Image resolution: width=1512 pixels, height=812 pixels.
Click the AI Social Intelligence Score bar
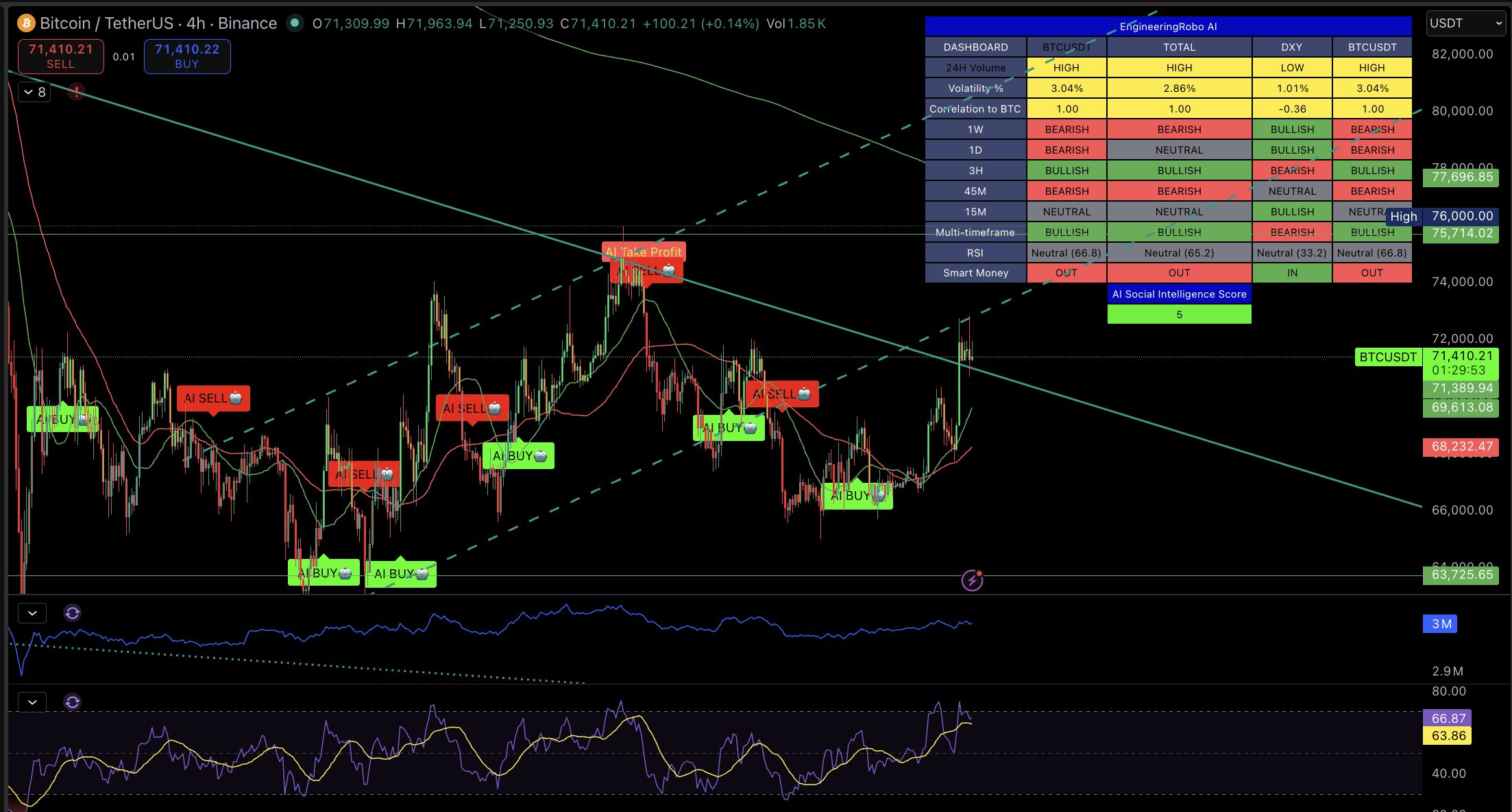point(1179,294)
